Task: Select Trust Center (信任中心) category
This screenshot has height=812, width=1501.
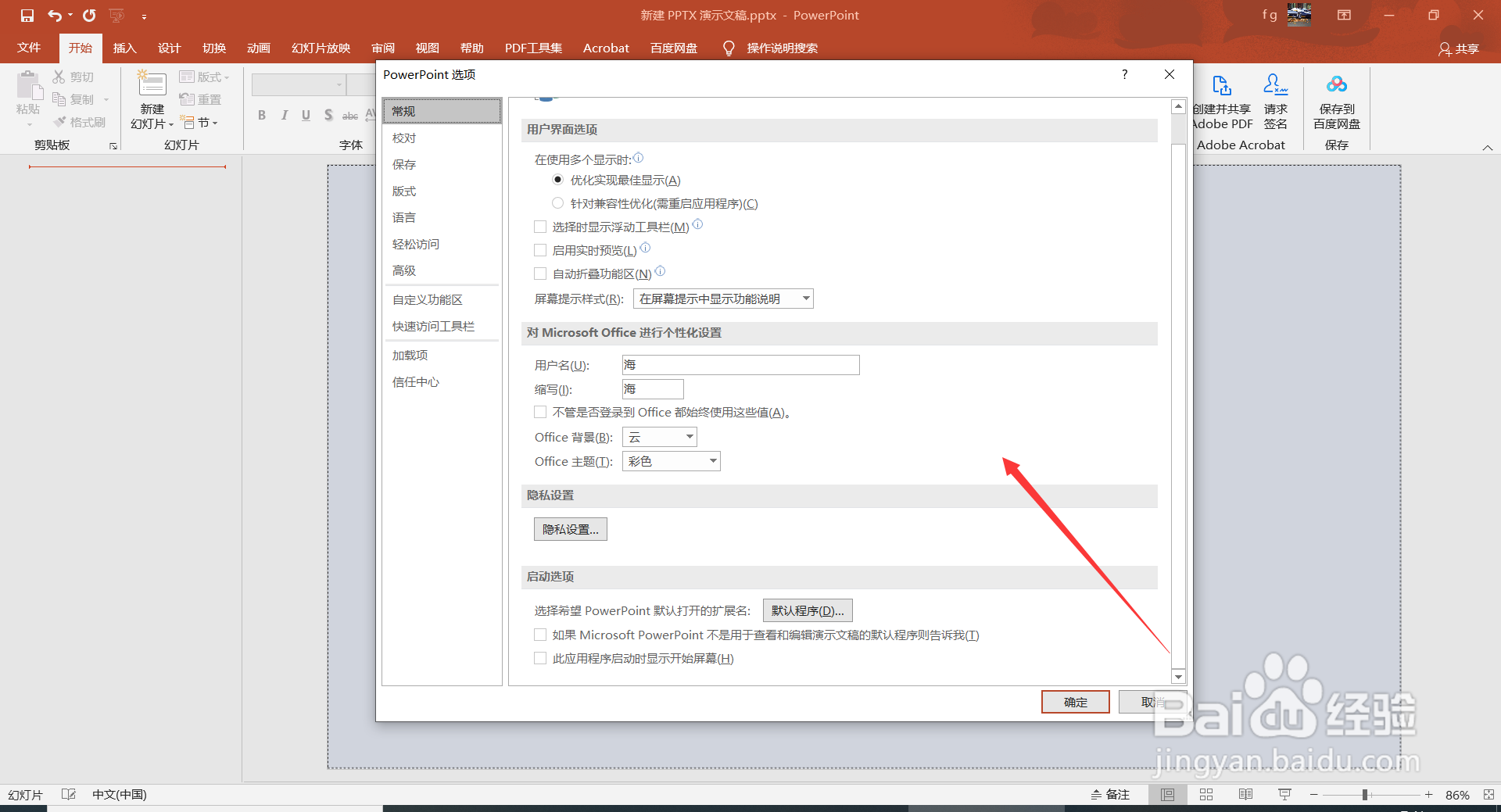Action: coord(442,381)
